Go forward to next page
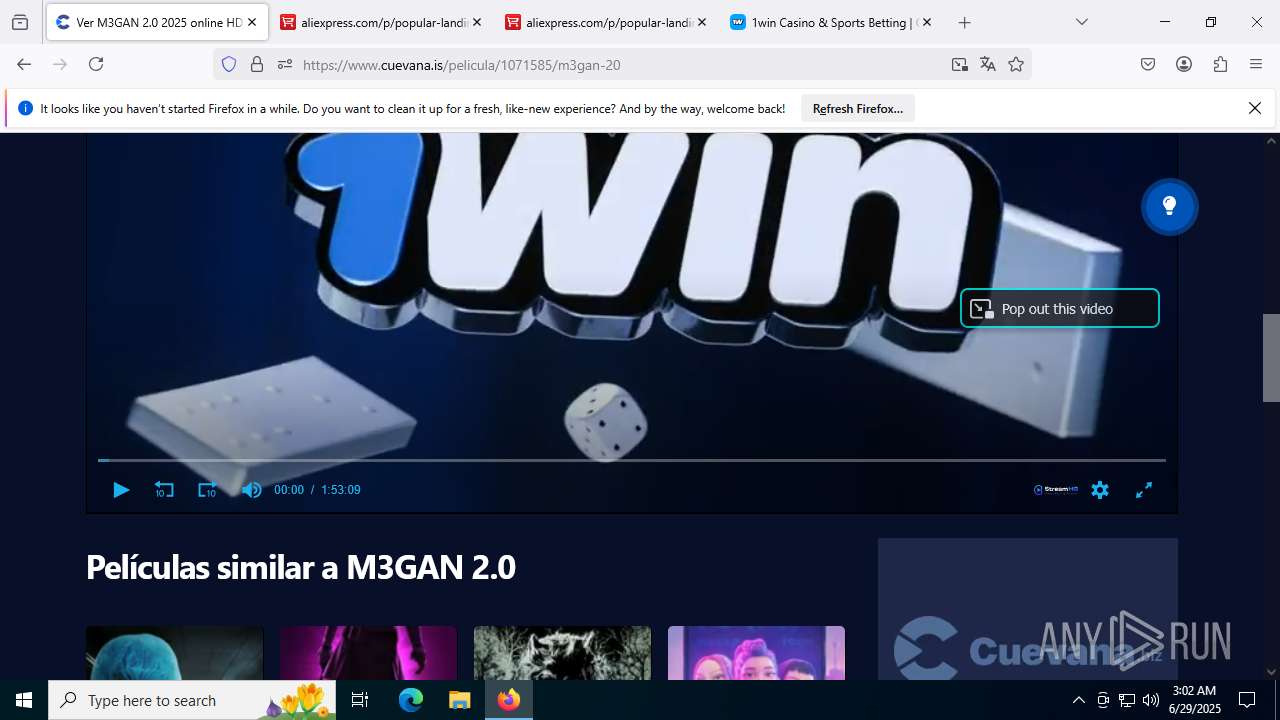This screenshot has height=720, width=1280. [60, 64]
